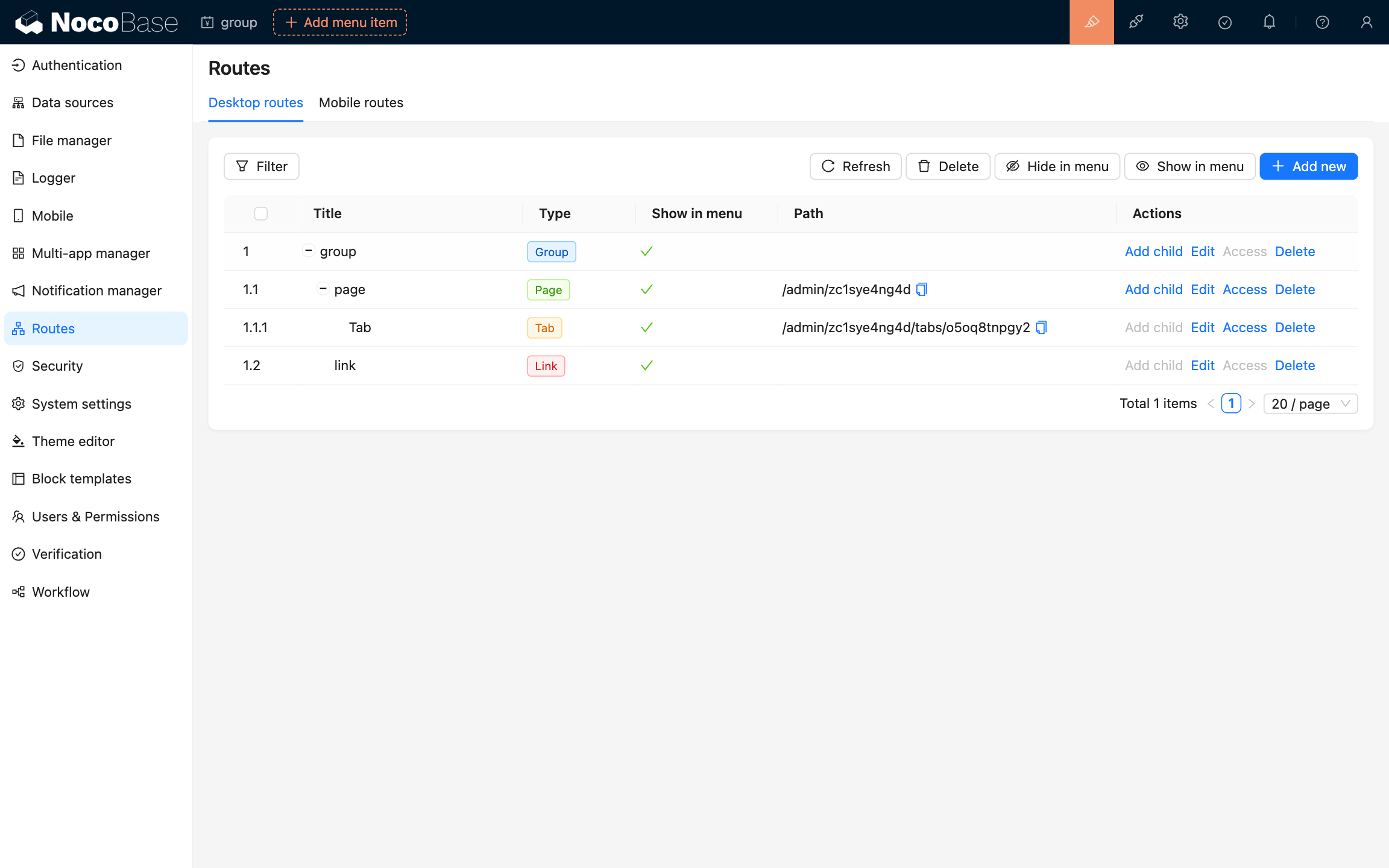Image resolution: width=1389 pixels, height=868 pixels.
Task: Collapse the group row
Action: (x=308, y=251)
